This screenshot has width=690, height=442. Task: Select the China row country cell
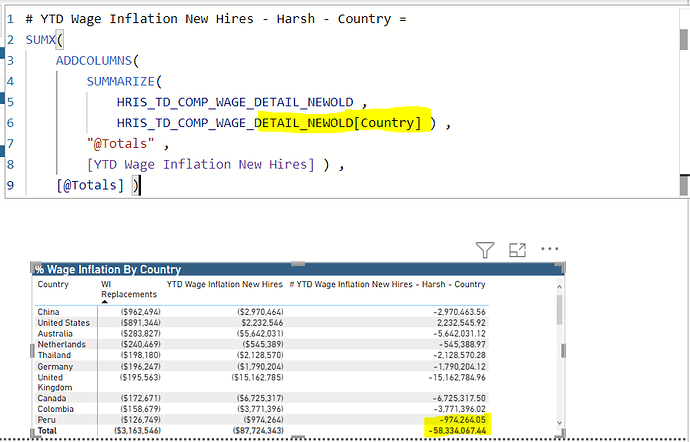pos(48,312)
